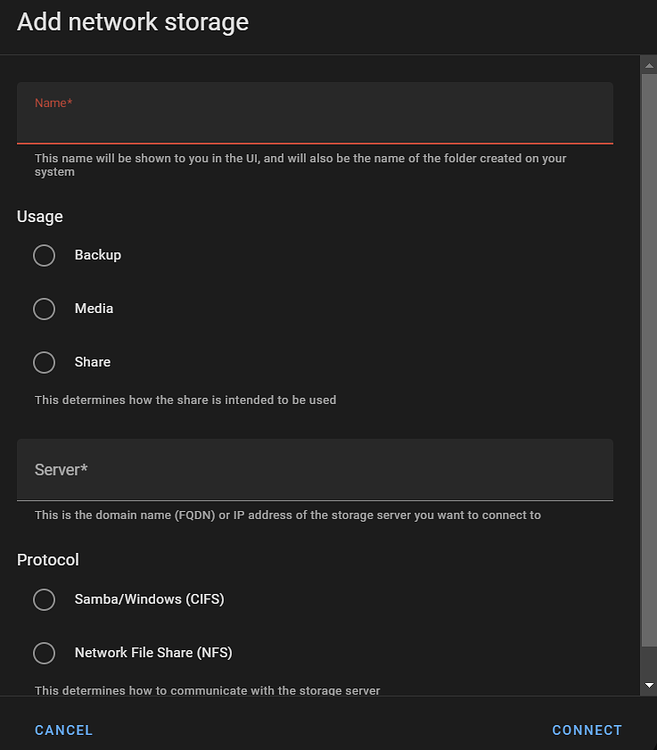Click the 'Share' option label text

click(x=92, y=362)
